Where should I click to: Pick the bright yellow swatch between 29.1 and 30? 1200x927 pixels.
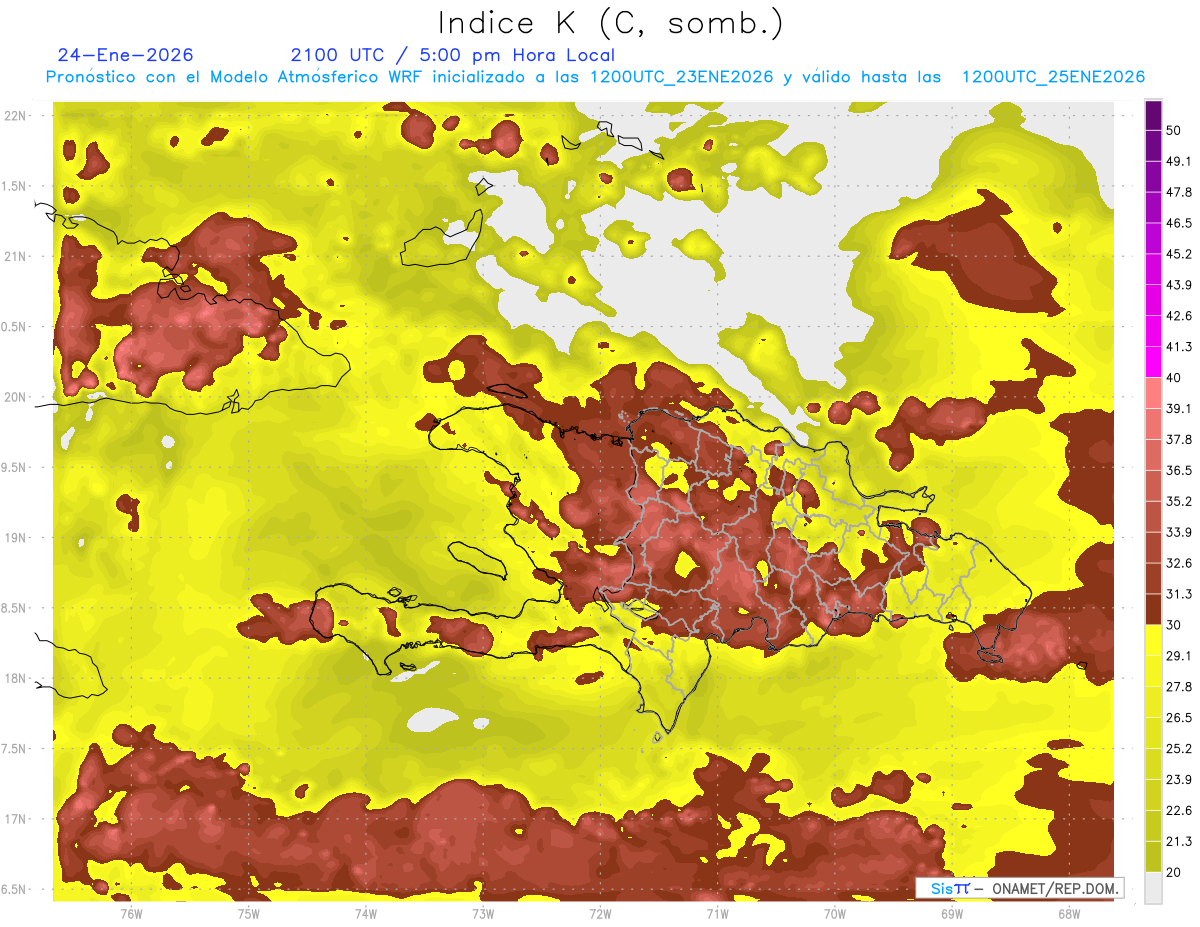click(1153, 640)
